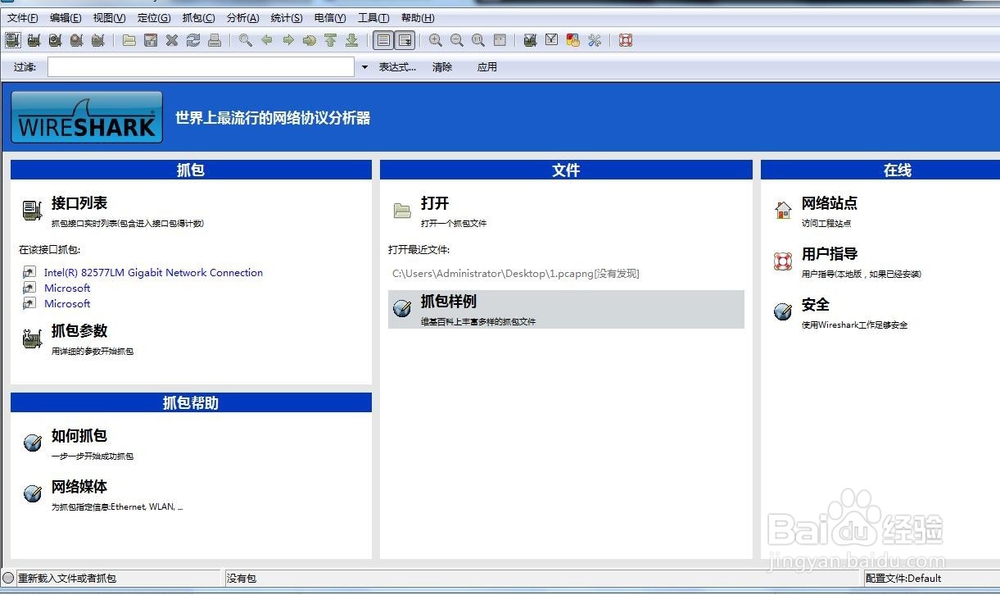Open the 电信(Y) menu
The width and height of the screenshot is (1000, 595).
[x=330, y=18]
